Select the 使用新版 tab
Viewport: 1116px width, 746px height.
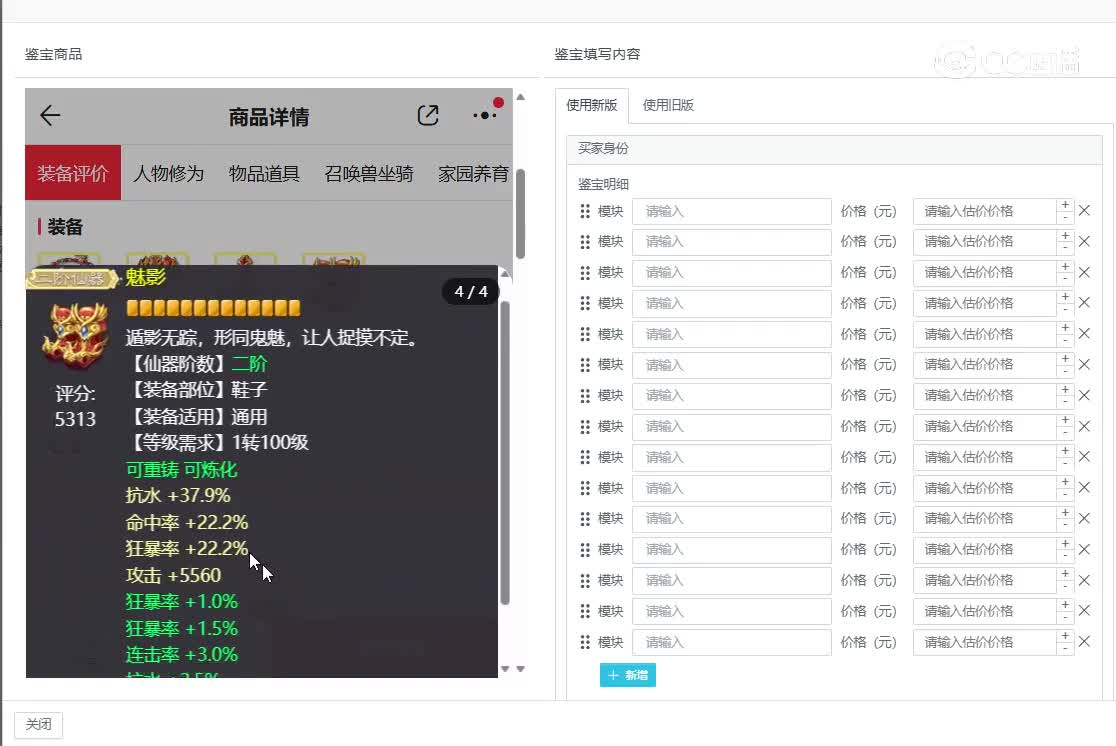tap(591, 105)
